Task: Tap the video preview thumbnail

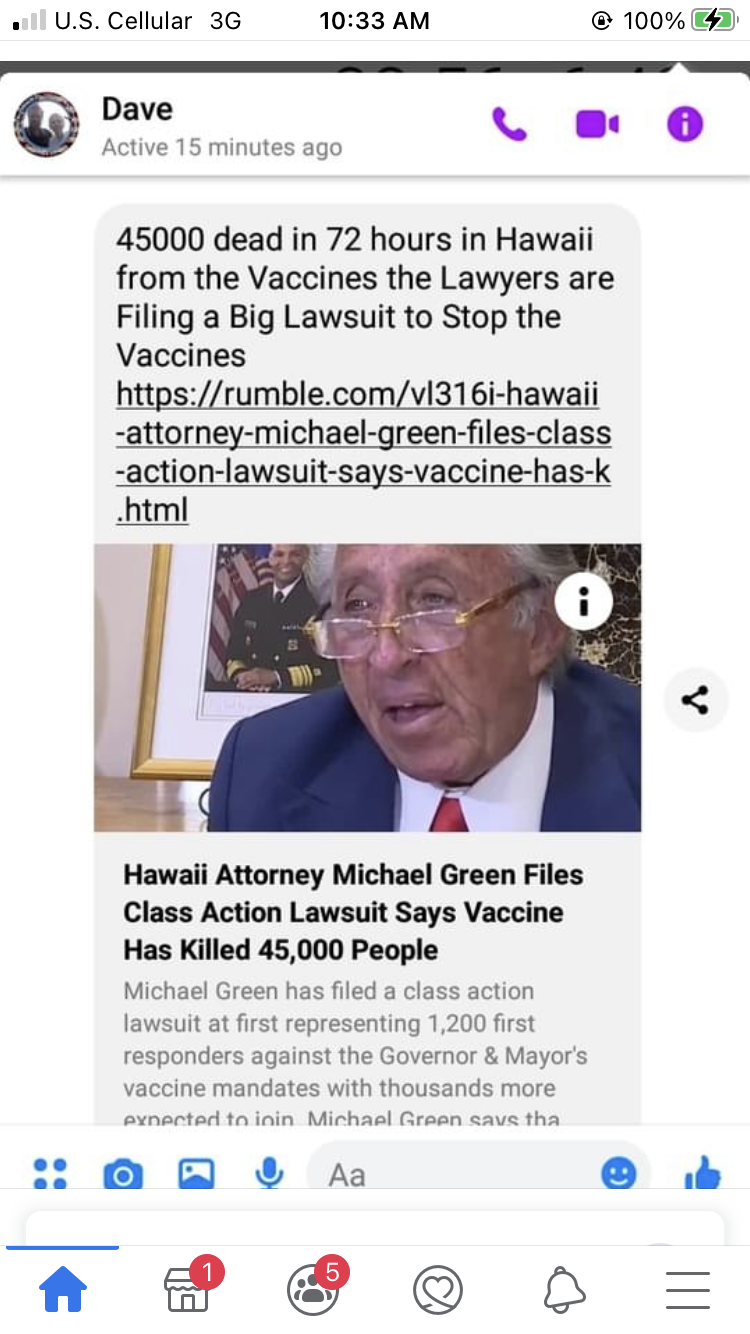Action: (x=367, y=688)
